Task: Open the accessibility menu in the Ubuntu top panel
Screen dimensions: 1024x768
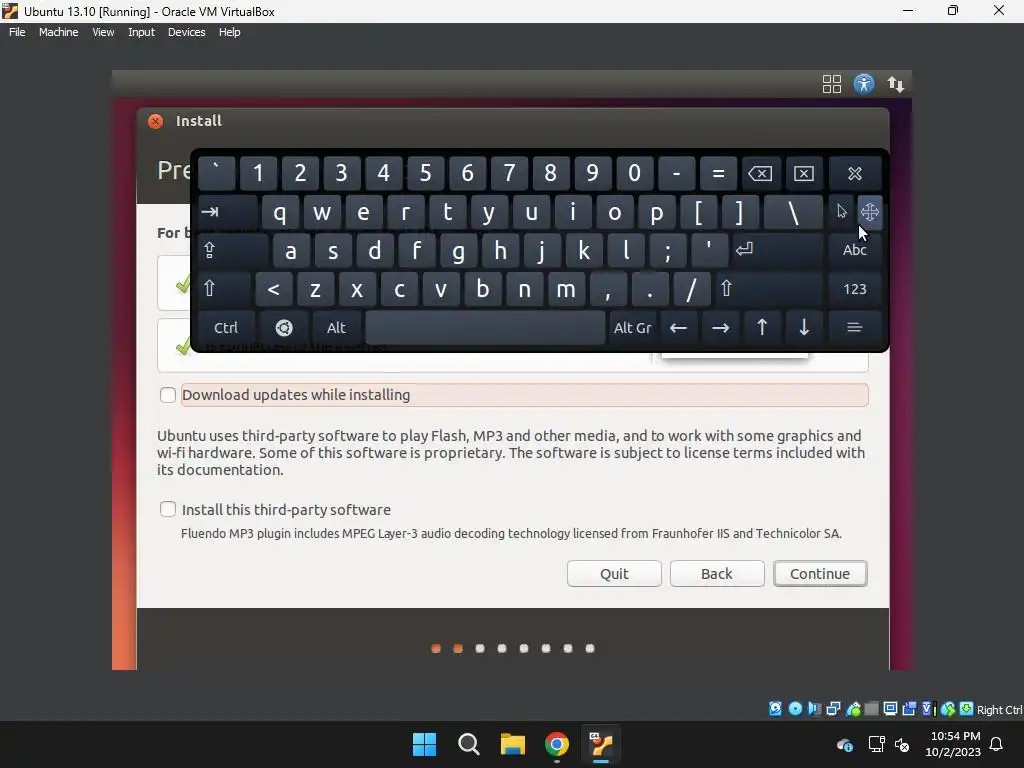Action: pos(863,84)
